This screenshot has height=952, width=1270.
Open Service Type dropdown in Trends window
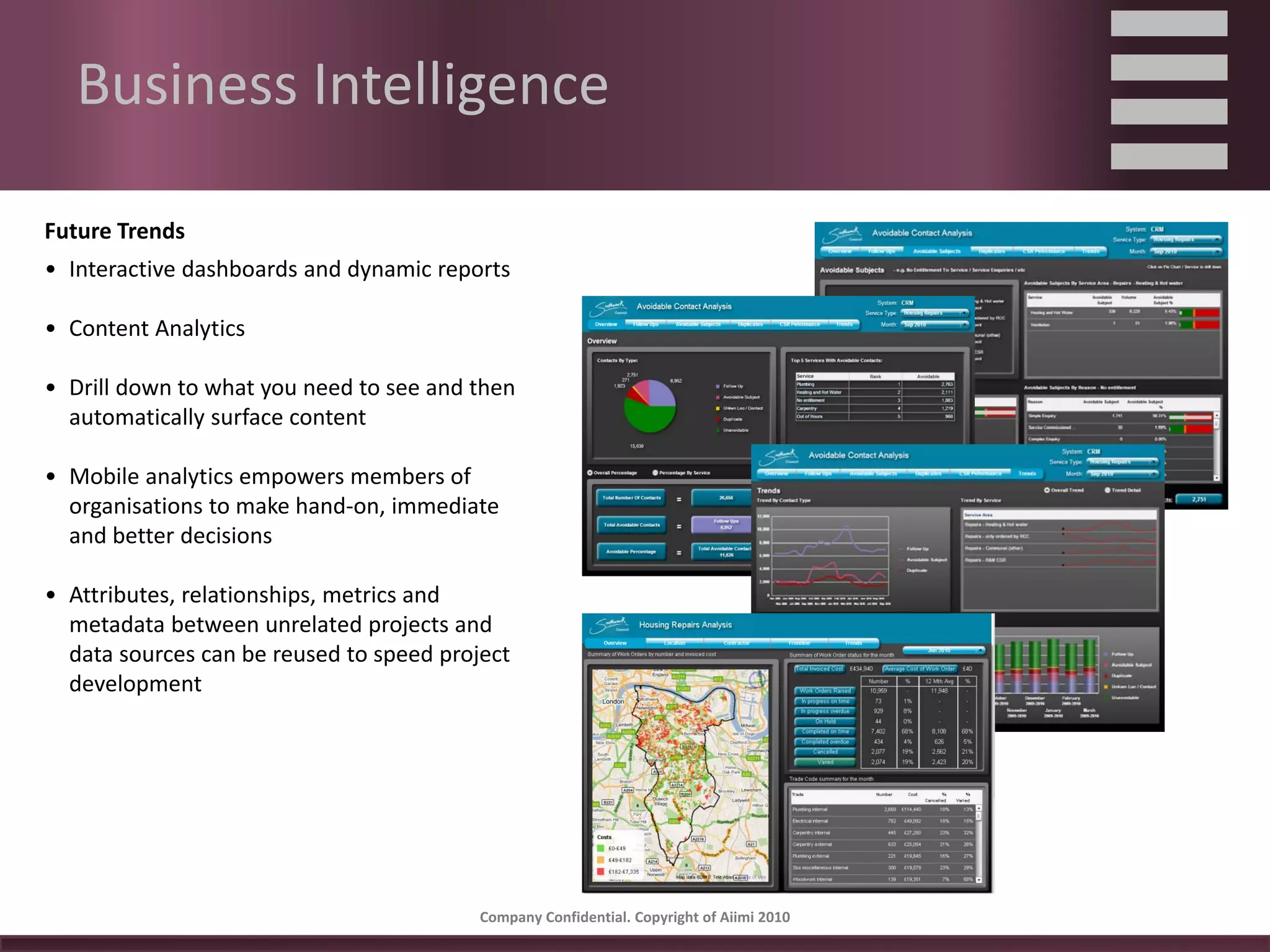pyautogui.click(x=1123, y=462)
